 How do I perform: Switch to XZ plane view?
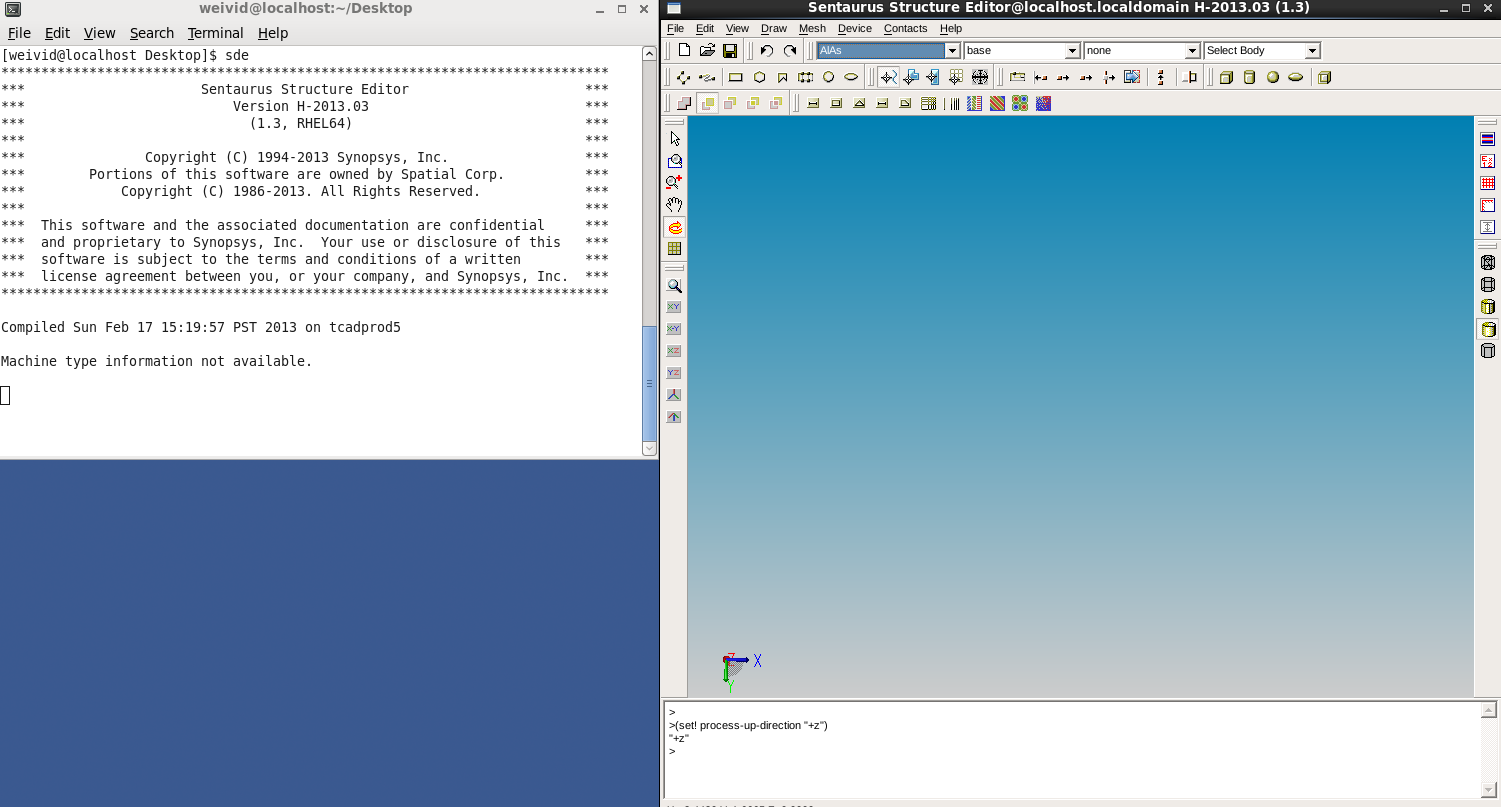coord(674,351)
